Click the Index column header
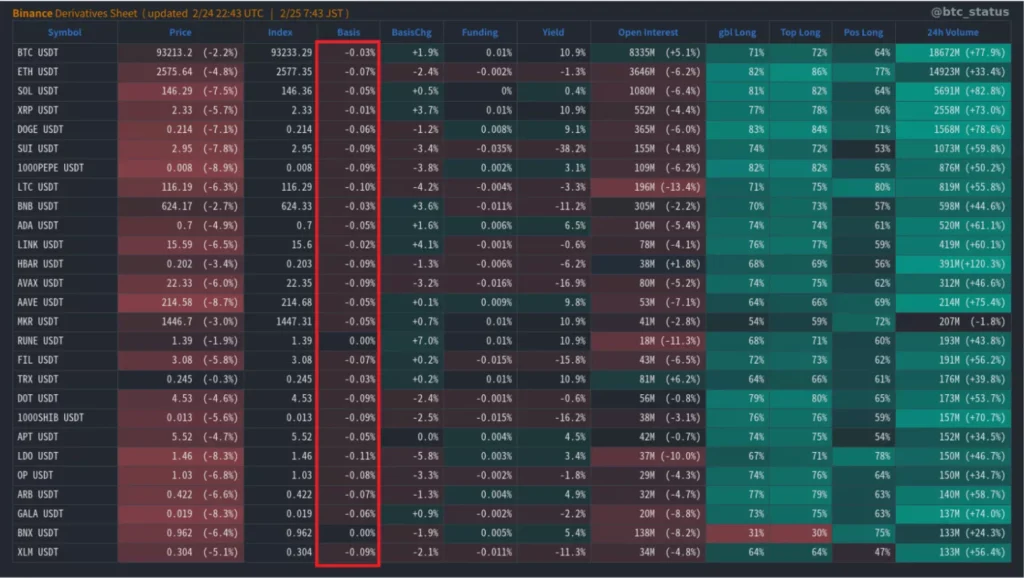1024x578 pixels. tap(280, 32)
